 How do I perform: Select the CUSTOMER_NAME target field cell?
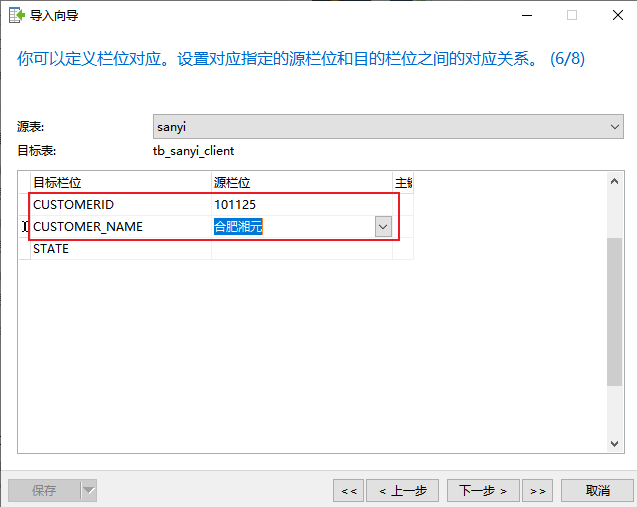click(121, 227)
